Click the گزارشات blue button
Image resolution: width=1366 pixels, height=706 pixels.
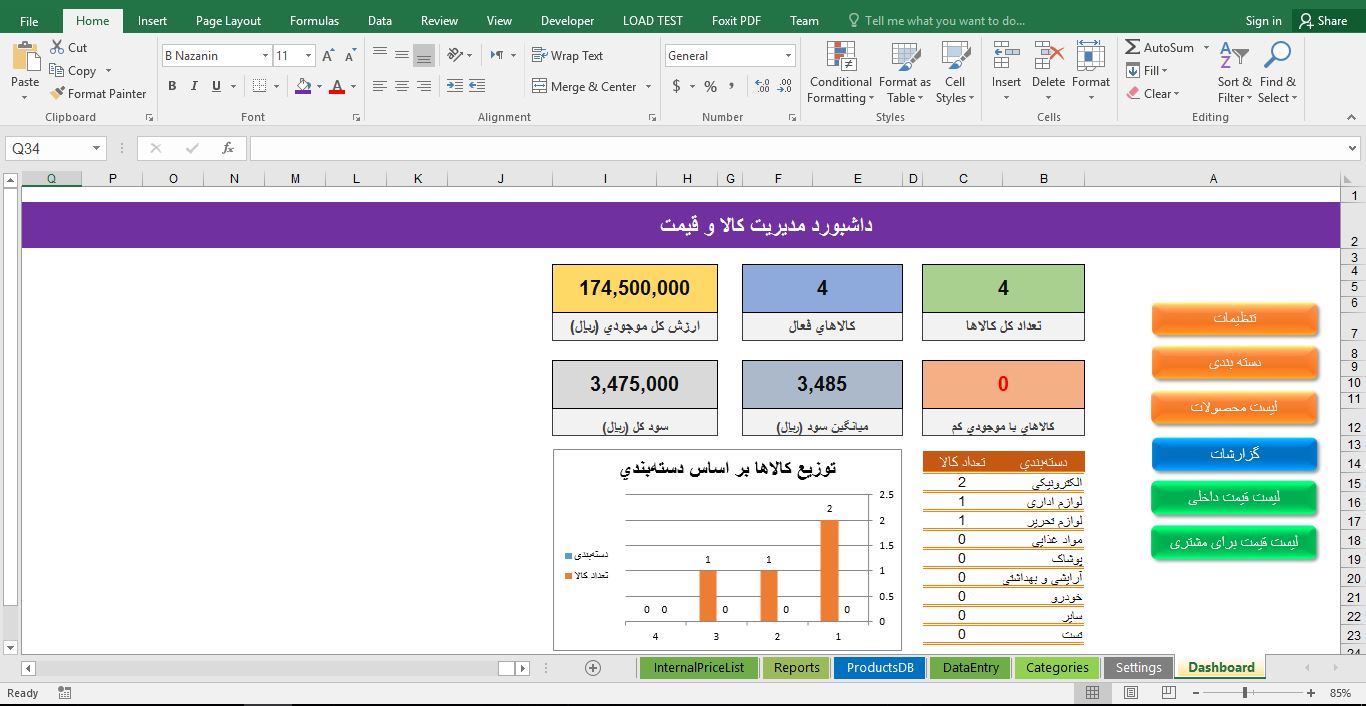[x=1234, y=454]
